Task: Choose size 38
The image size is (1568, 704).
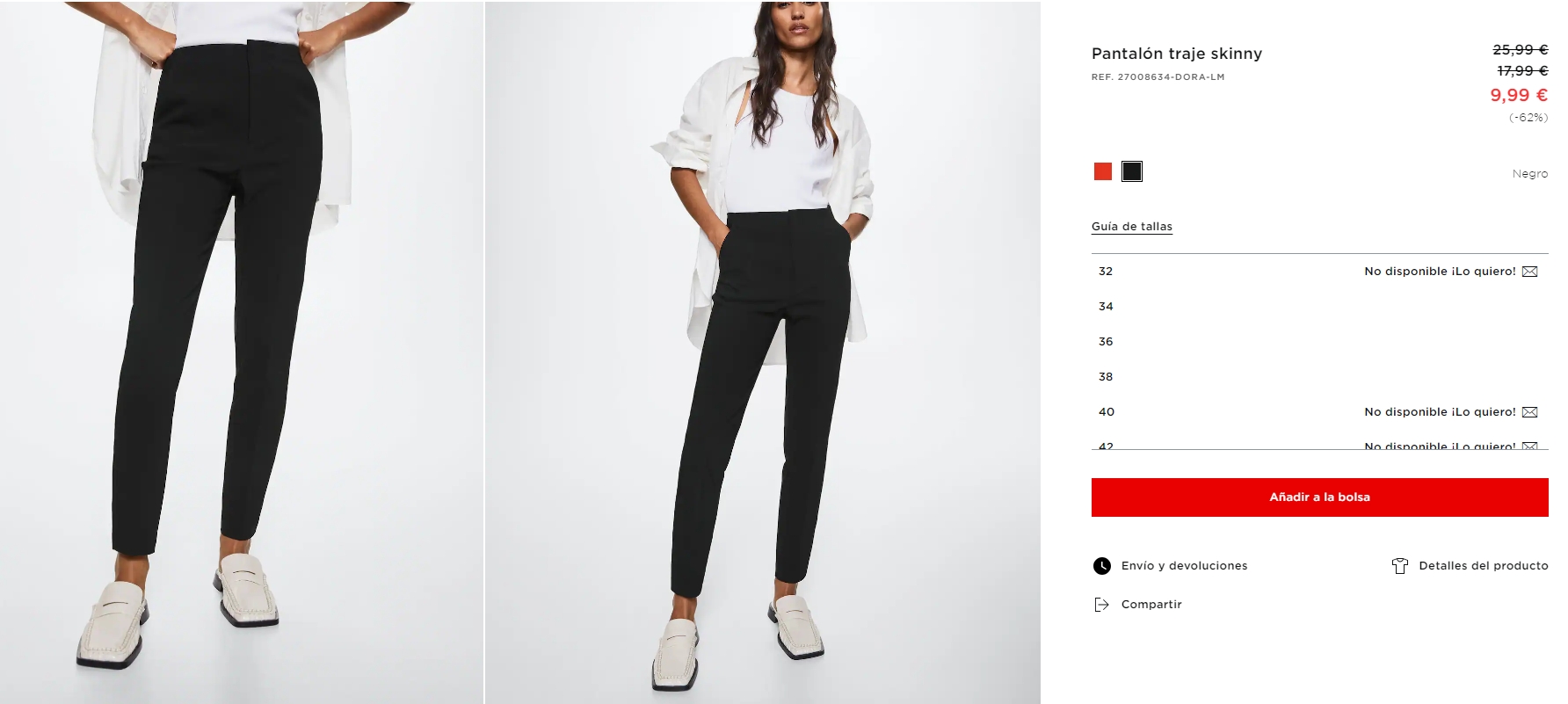Action: pos(1319,377)
